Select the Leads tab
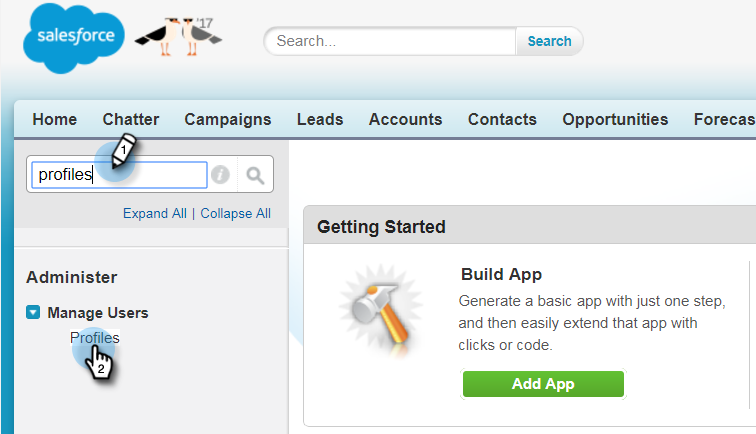This screenshot has width=756, height=434. (x=320, y=119)
